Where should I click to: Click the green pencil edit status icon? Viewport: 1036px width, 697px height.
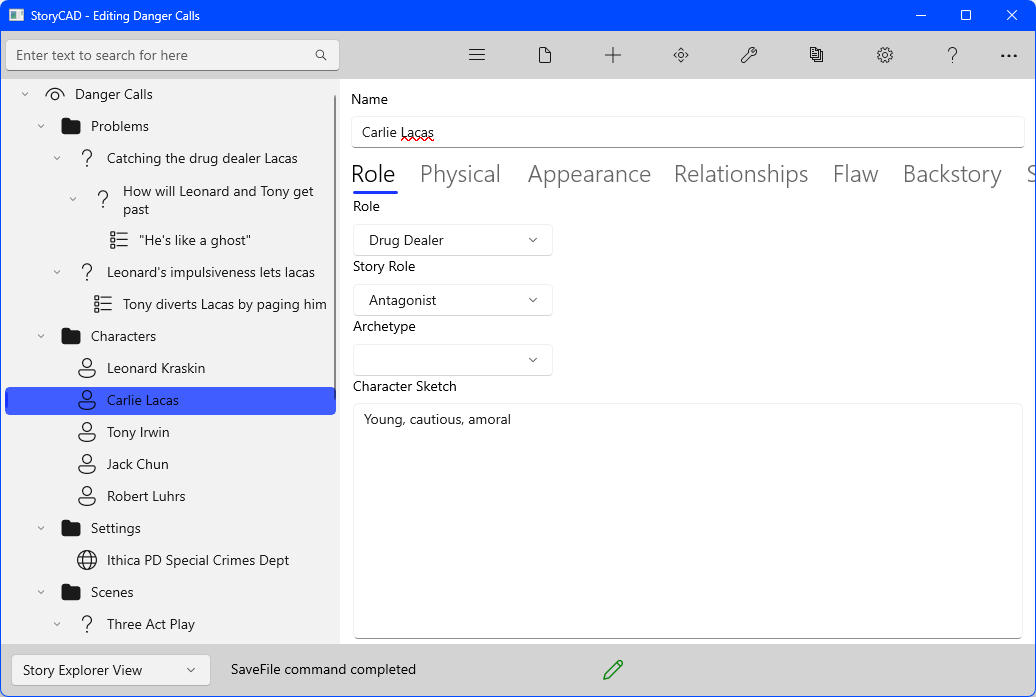[613, 670]
